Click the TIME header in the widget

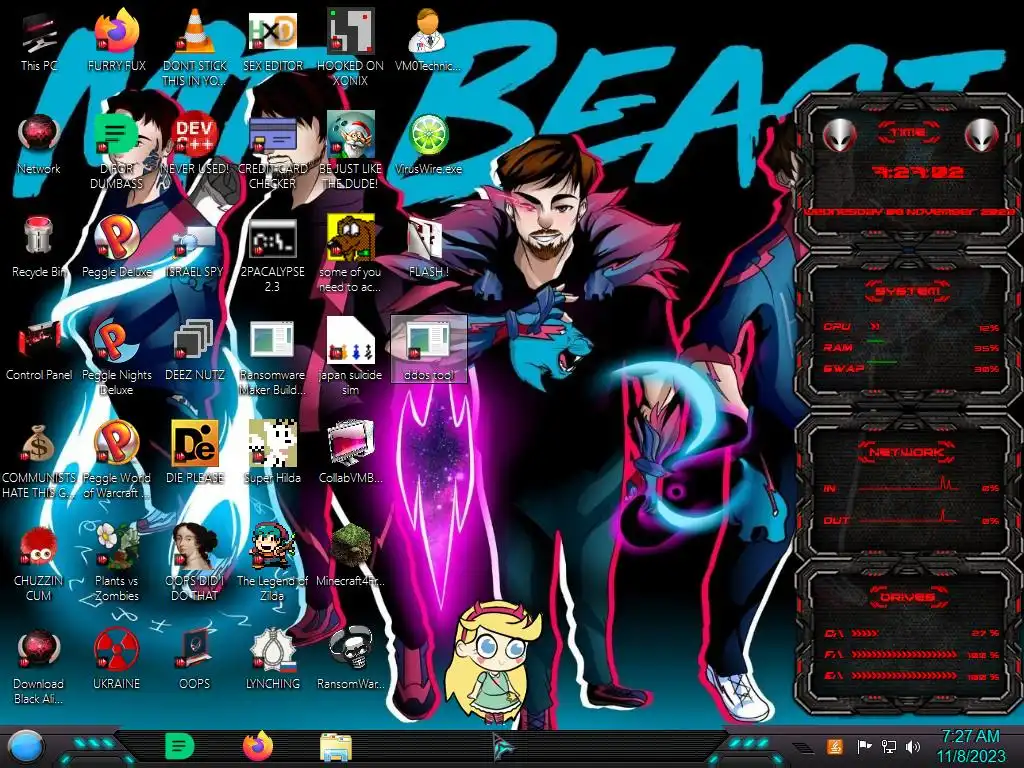coord(908,132)
